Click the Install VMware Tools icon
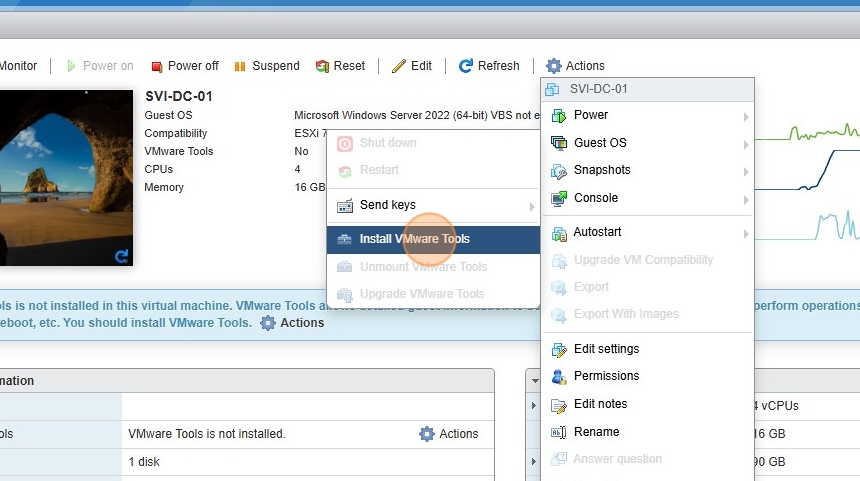Screen dimensions: 860x481 [x=344, y=239]
